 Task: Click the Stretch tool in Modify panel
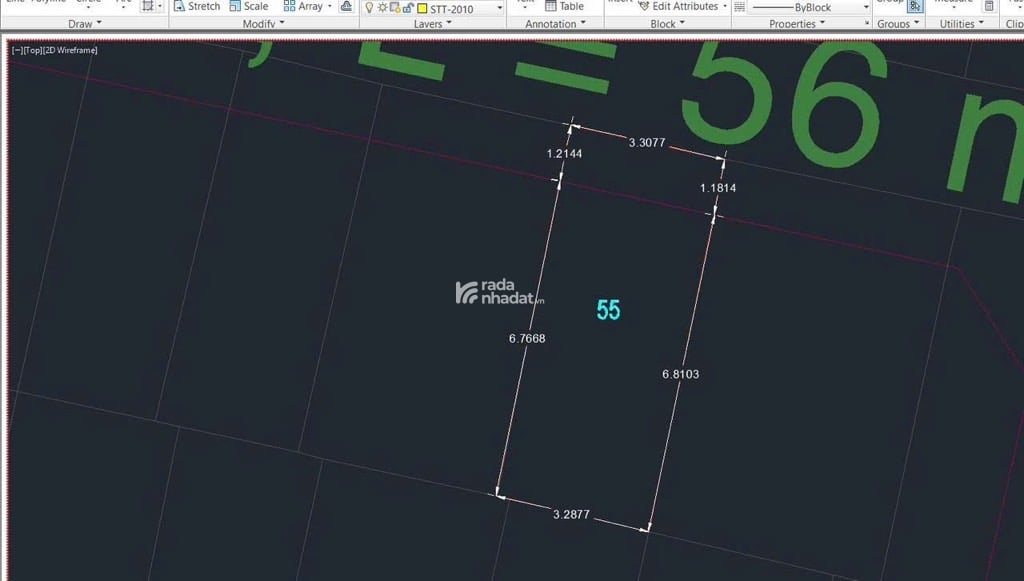196,6
